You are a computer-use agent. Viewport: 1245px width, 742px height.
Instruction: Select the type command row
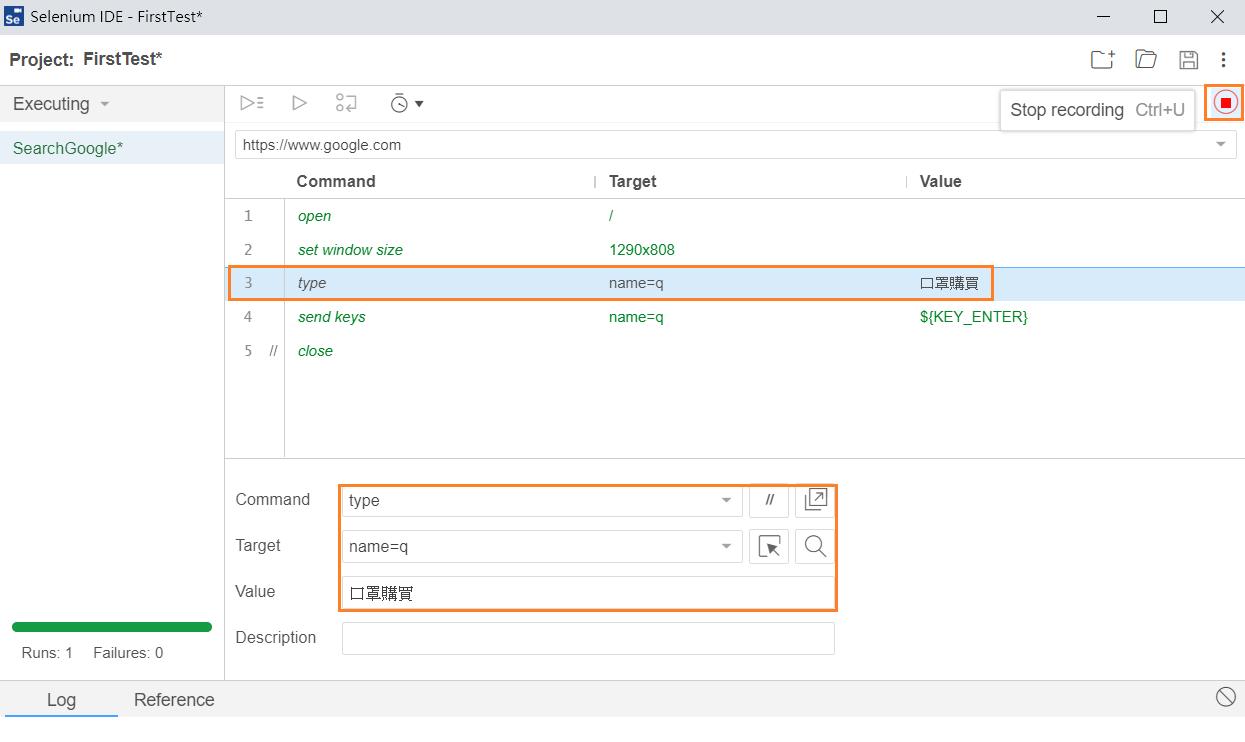735,283
